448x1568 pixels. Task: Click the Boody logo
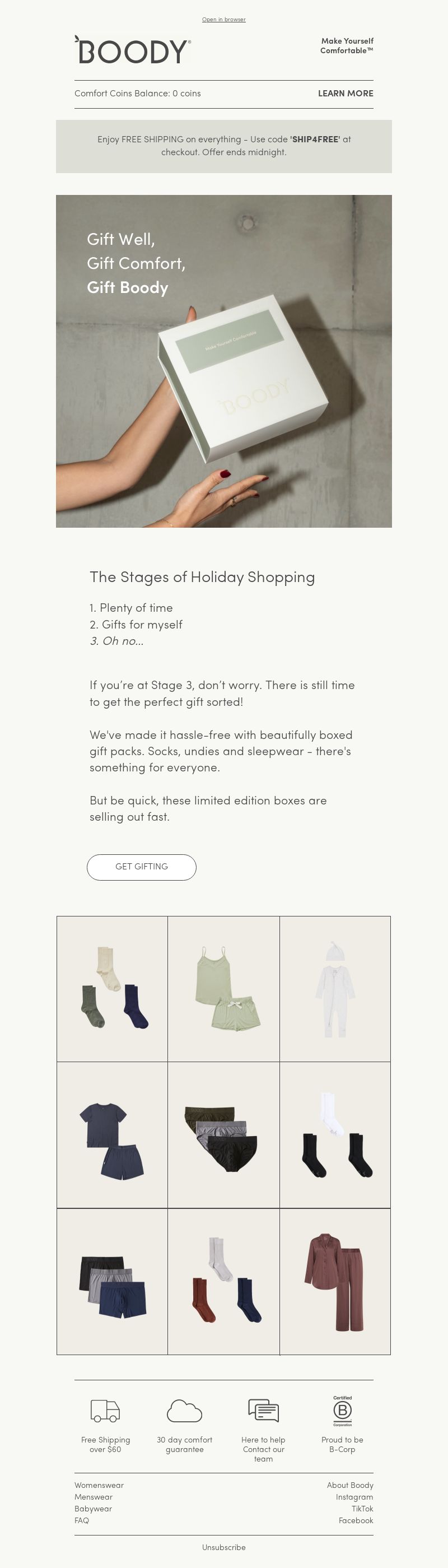pos(133,50)
